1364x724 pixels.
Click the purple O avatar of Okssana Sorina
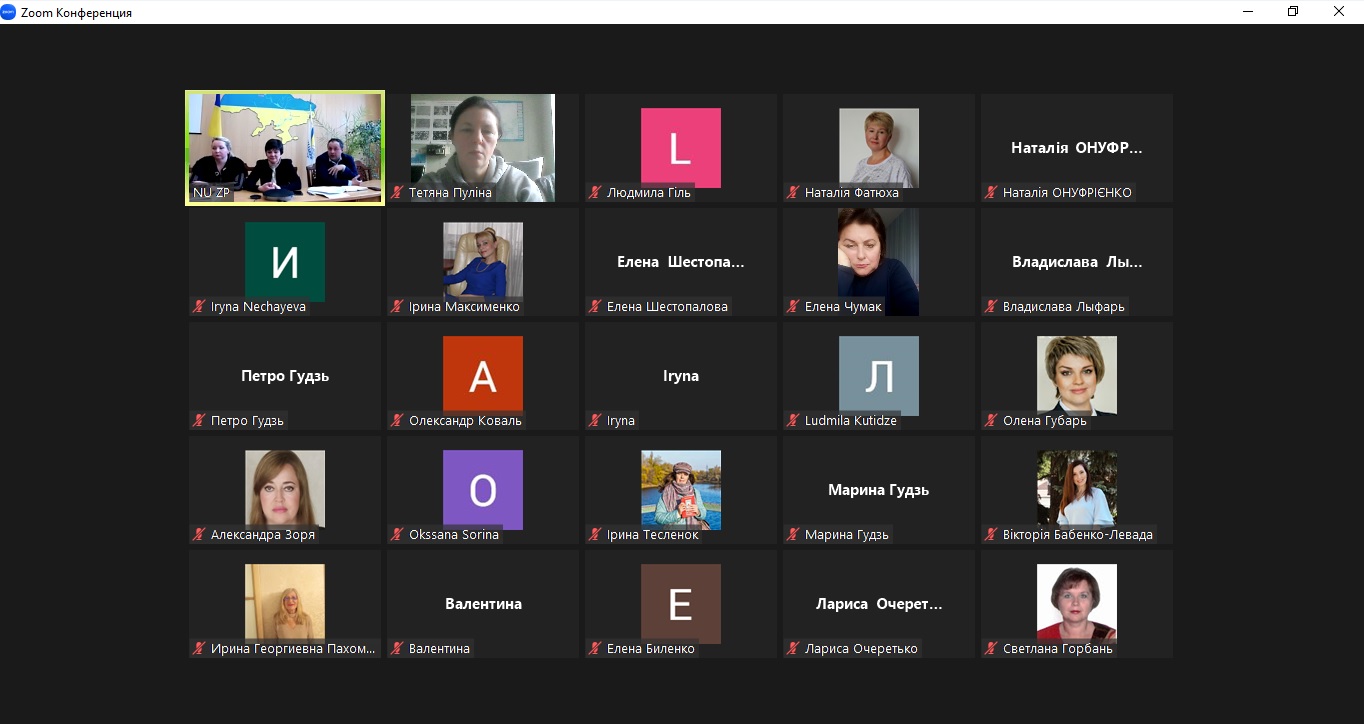click(482, 489)
